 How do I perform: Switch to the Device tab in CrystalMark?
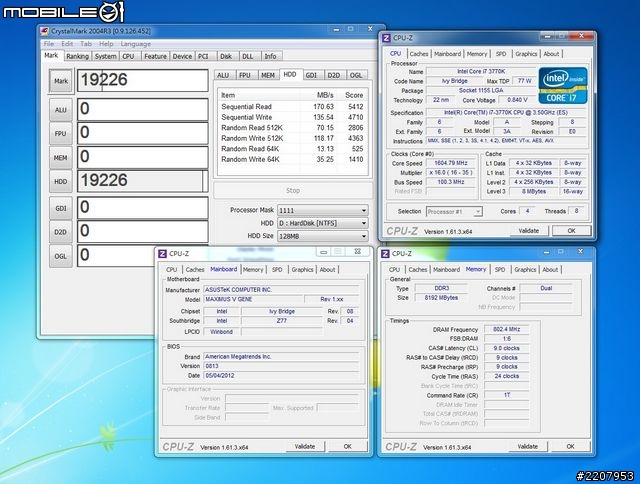click(182, 56)
